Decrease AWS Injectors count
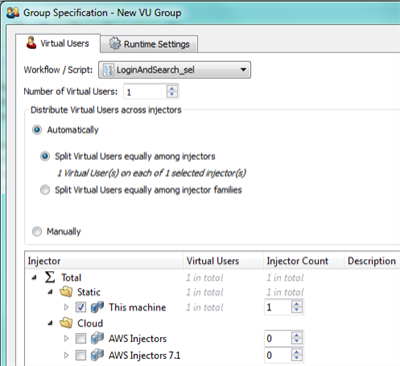This screenshot has height=366, width=400. [297, 342]
